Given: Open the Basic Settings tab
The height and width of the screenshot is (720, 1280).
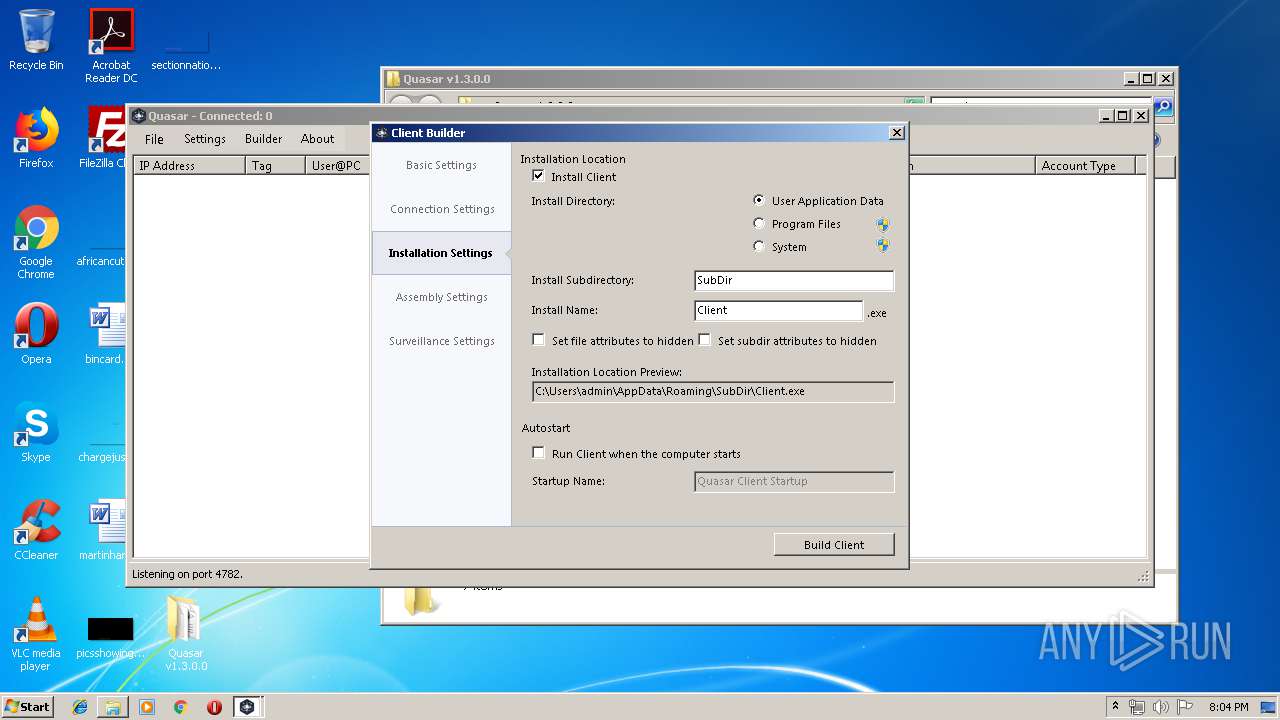Looking at the screenshot, I should coord(441,165).
